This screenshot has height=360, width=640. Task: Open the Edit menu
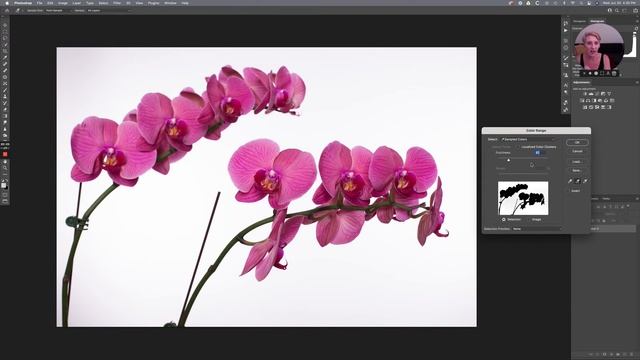tap(50, 3)
